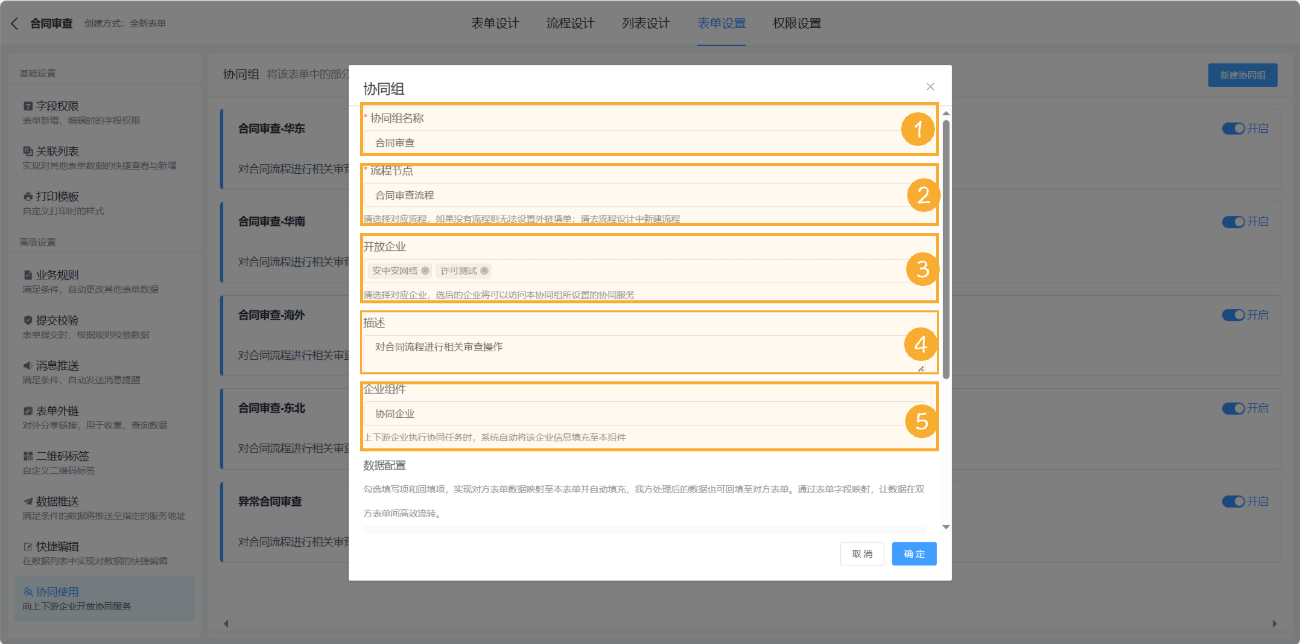This screenshot has width=1300, height=644.
Task: Click the 确定 confirm button
Action: click(913, 553)
